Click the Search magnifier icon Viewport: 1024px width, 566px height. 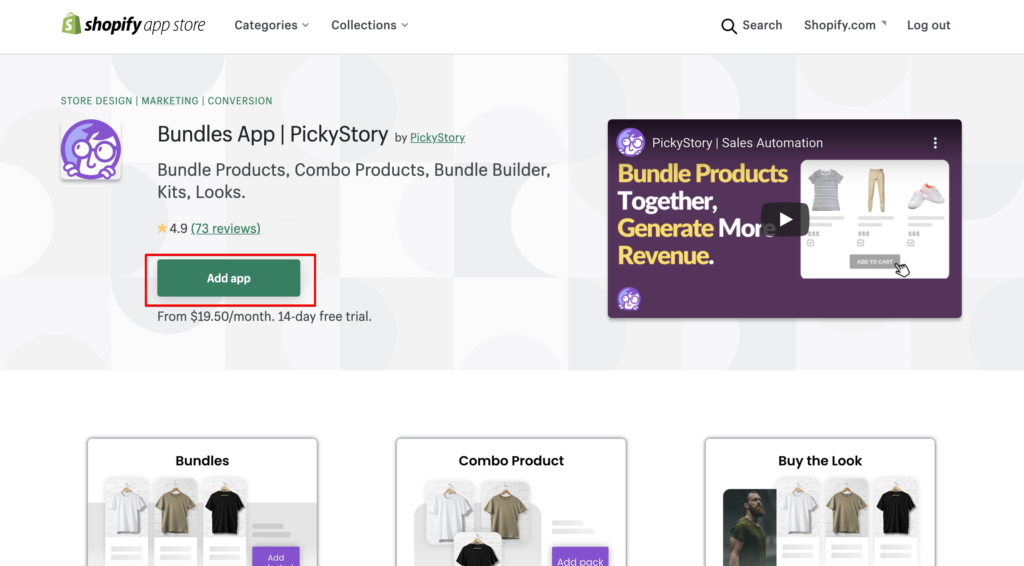click(x=729, y=25)
